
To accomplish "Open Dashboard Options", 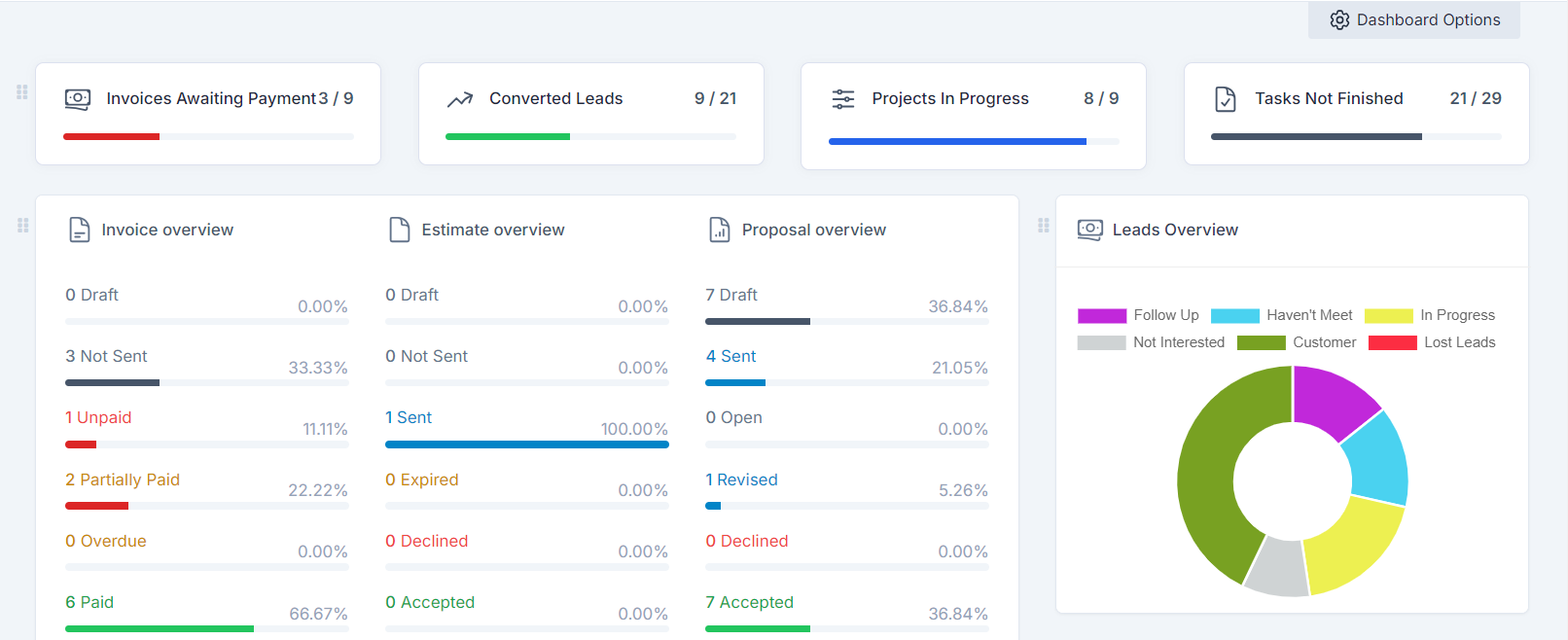I will [x=1414, y=20].
